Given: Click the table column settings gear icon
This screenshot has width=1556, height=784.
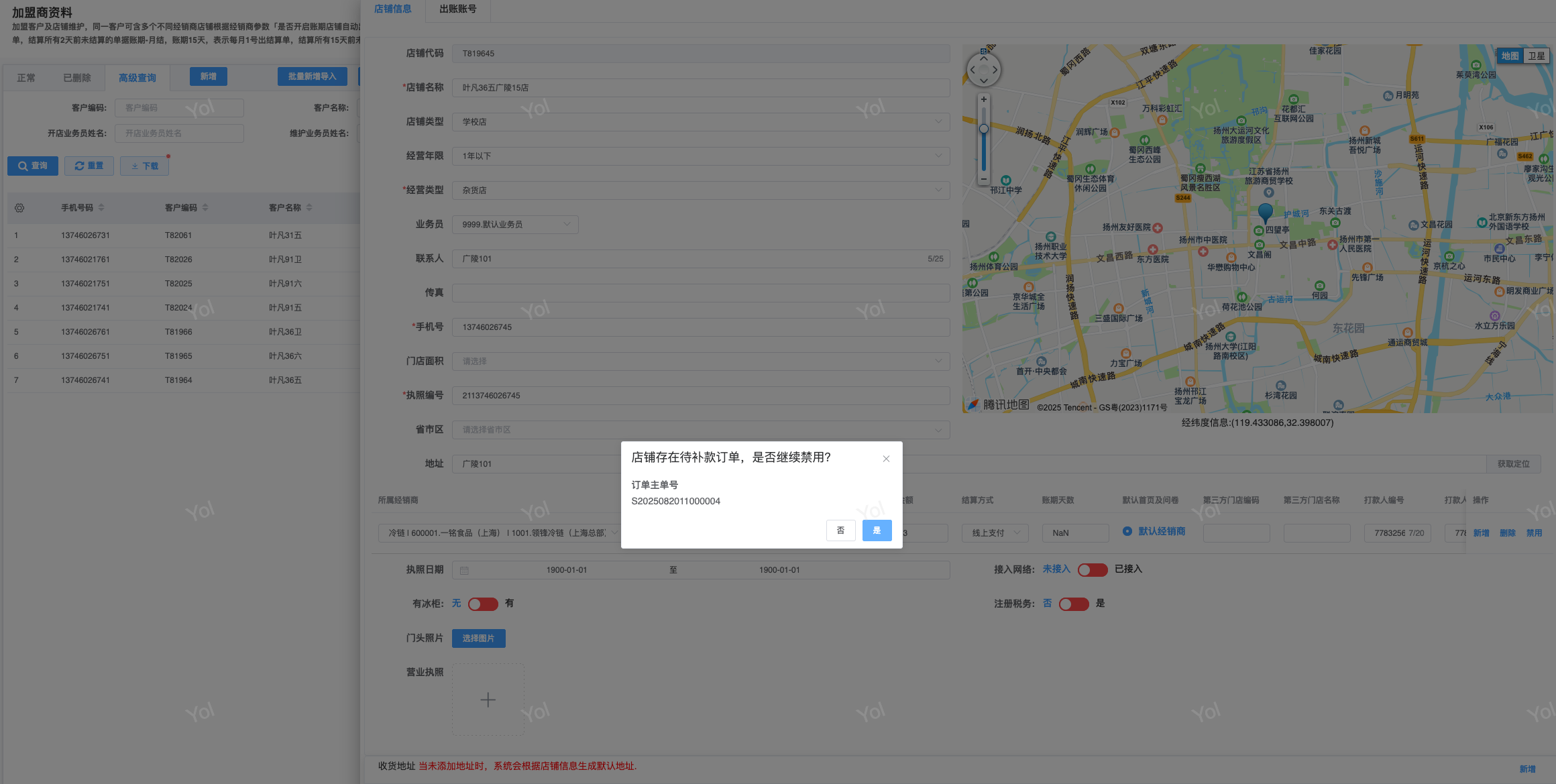Looking at the screenshot, I should pos(19,208).
